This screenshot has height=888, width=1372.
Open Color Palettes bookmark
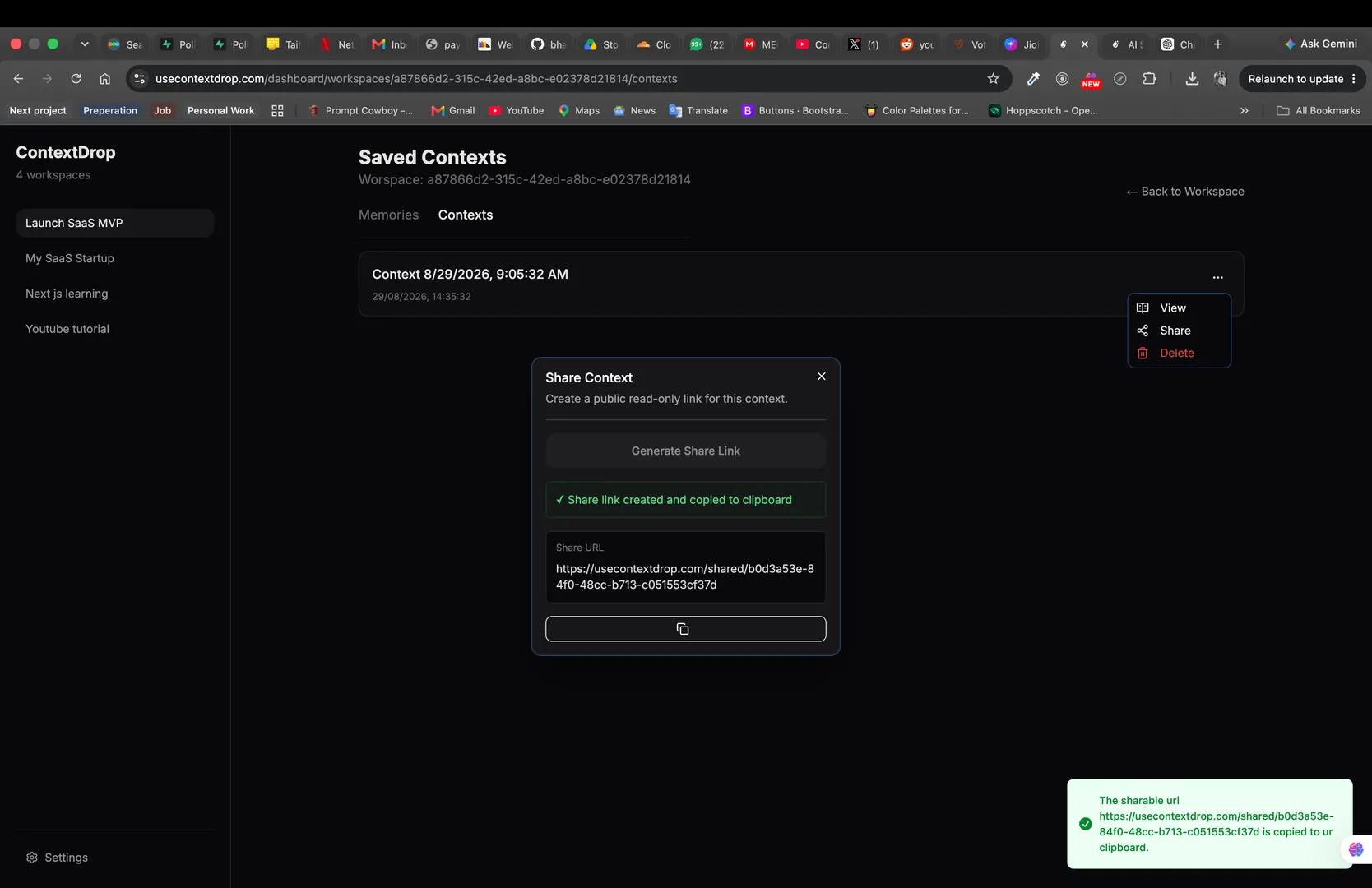pos(917,110)
